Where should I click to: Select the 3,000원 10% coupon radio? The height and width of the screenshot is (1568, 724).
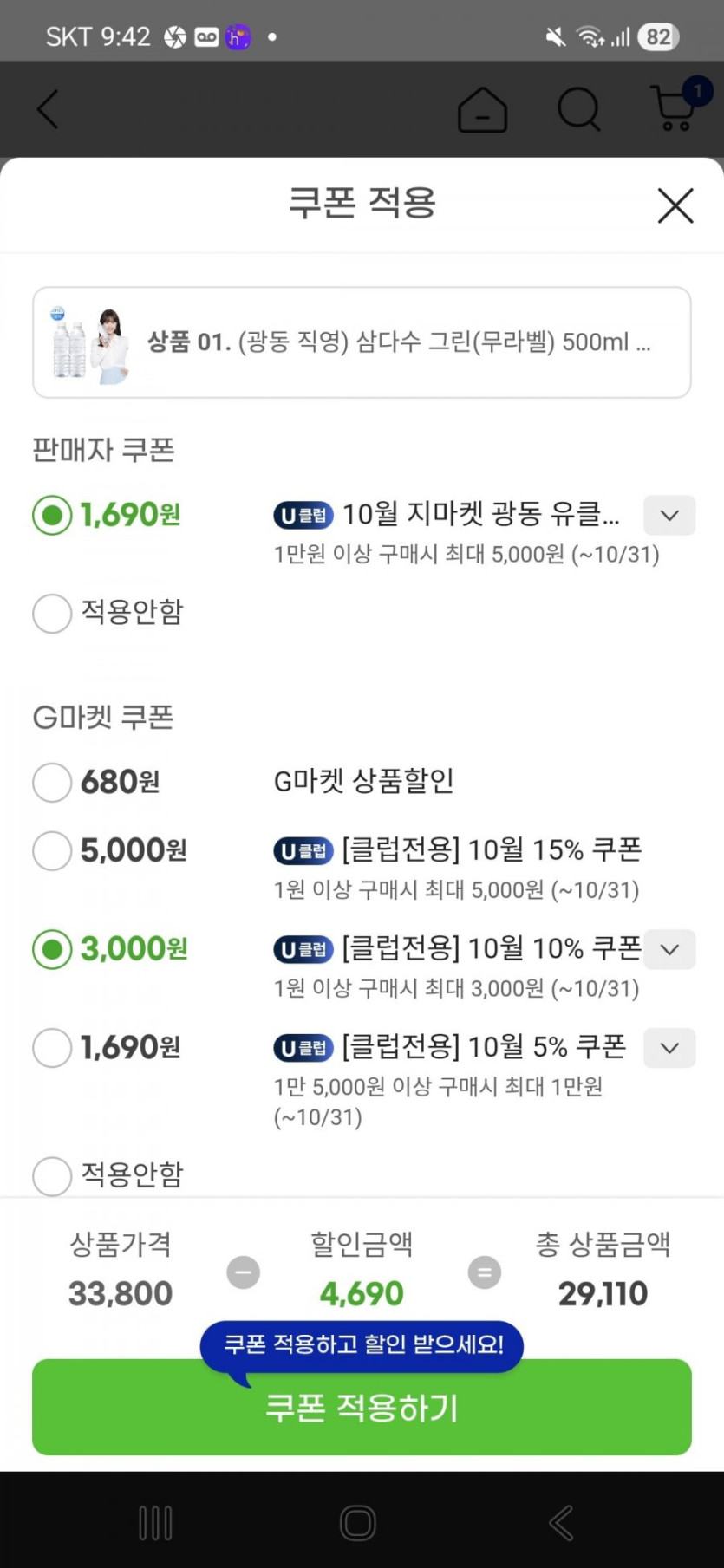pyautogui.click(x=52, y=949)
